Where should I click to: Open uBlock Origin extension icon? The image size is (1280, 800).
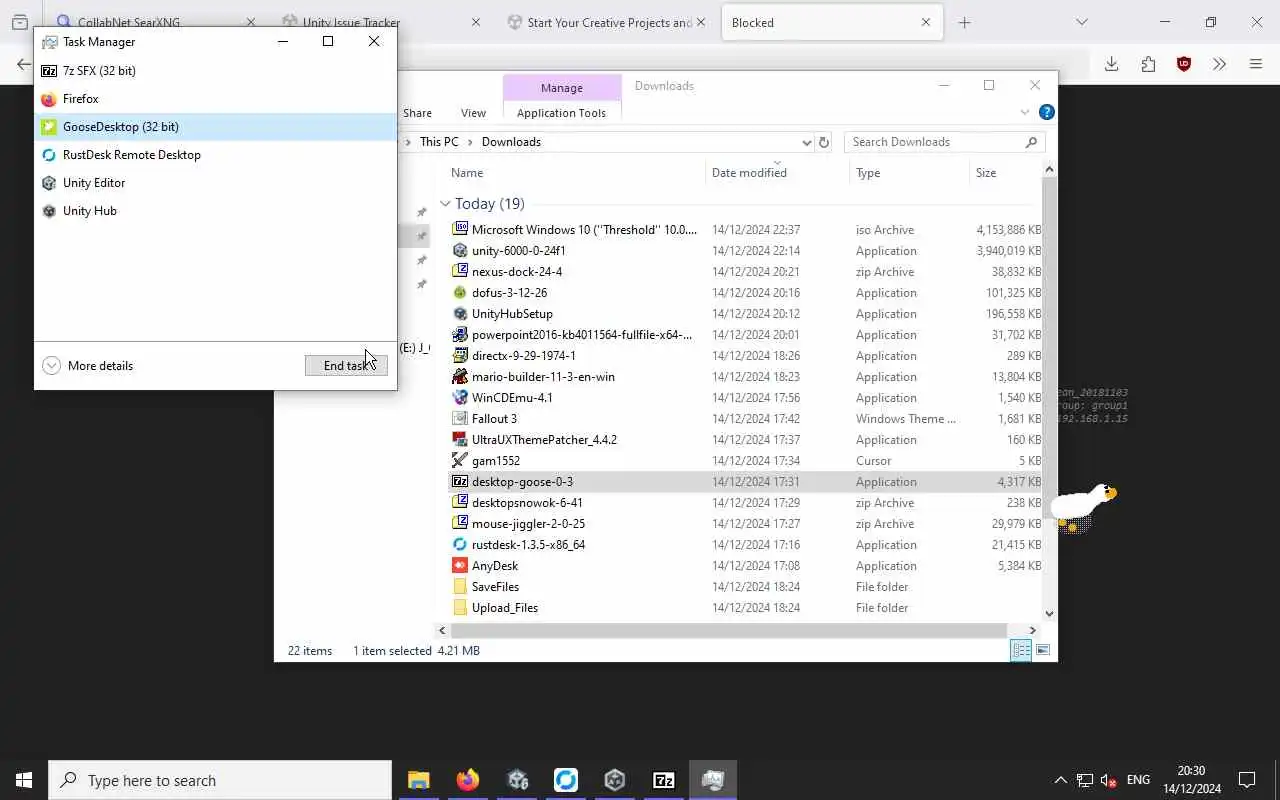tap(1184, 64)
